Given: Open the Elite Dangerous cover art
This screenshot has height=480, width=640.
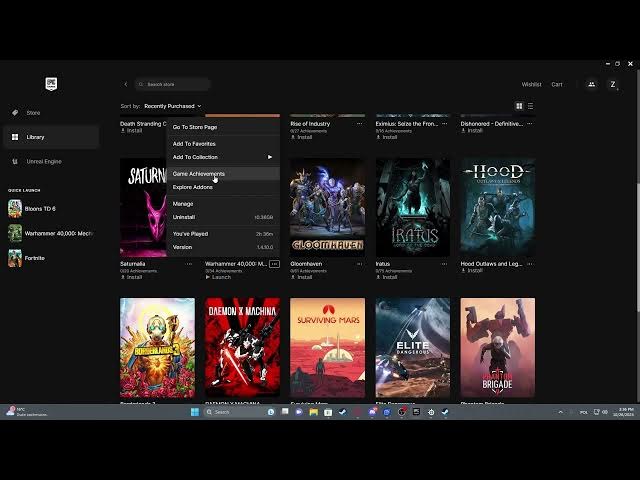Looking at the screenshot, I should (413, 348).
